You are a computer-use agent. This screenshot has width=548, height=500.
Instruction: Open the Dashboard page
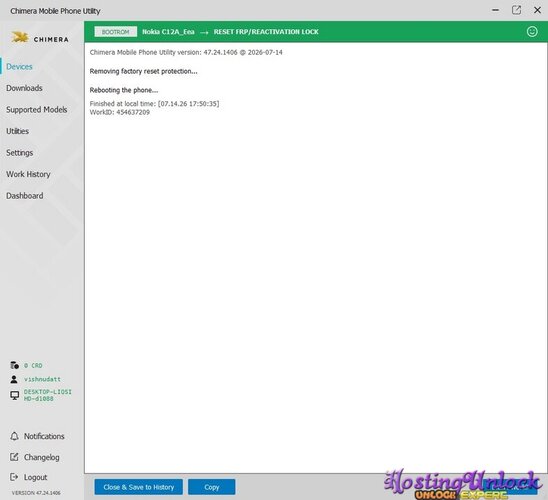pyautogui.click(x=24, y=196)
